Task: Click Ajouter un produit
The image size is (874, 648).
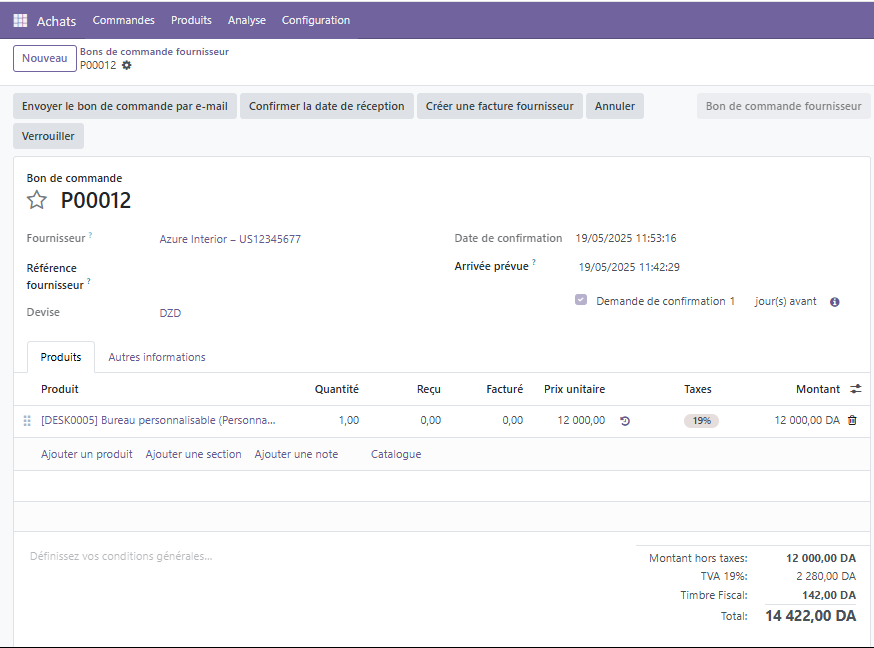Action: pos(87,454)
